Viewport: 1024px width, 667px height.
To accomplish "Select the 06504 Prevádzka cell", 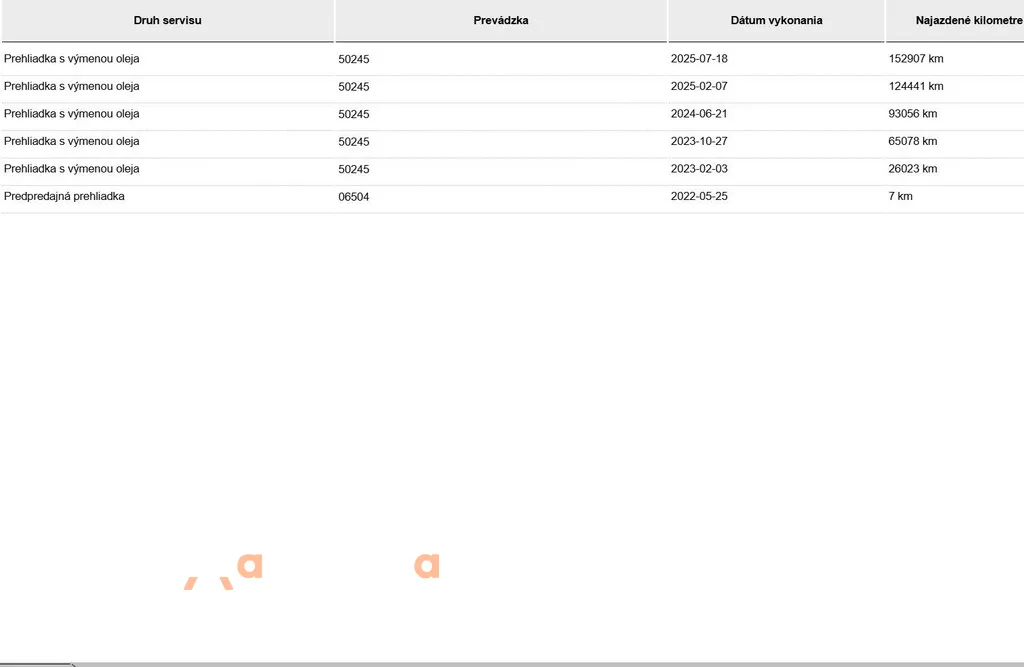I will click(x=353, y=197).
